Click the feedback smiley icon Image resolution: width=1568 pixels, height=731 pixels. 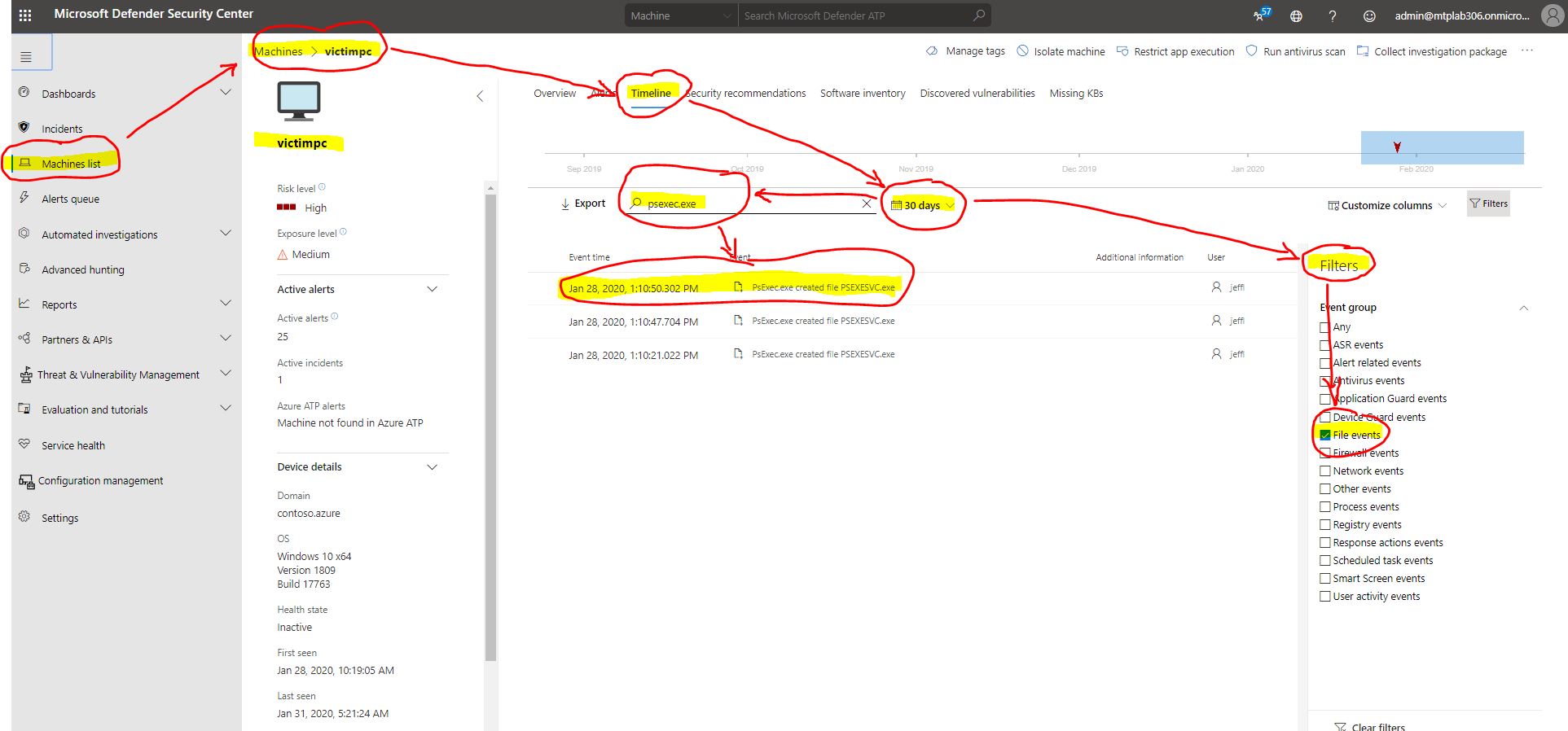[x=1369, y=15]
